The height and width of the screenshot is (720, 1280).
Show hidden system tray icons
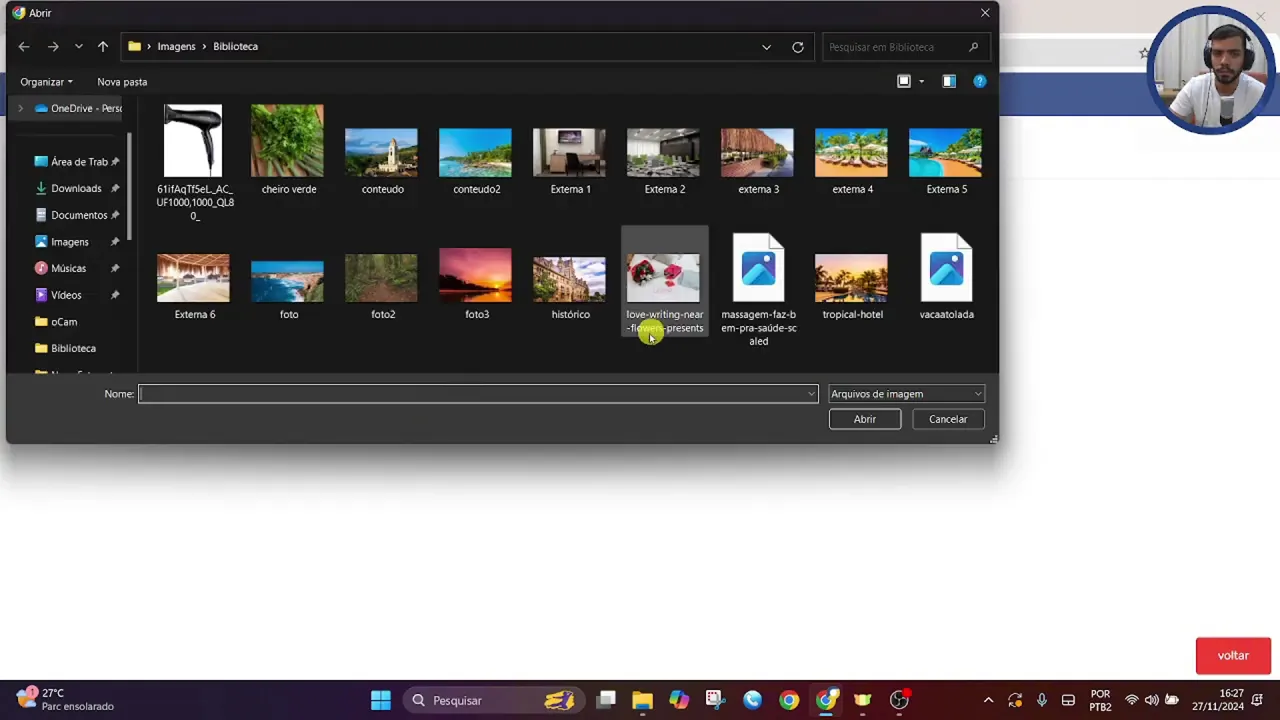pos(988,700)
